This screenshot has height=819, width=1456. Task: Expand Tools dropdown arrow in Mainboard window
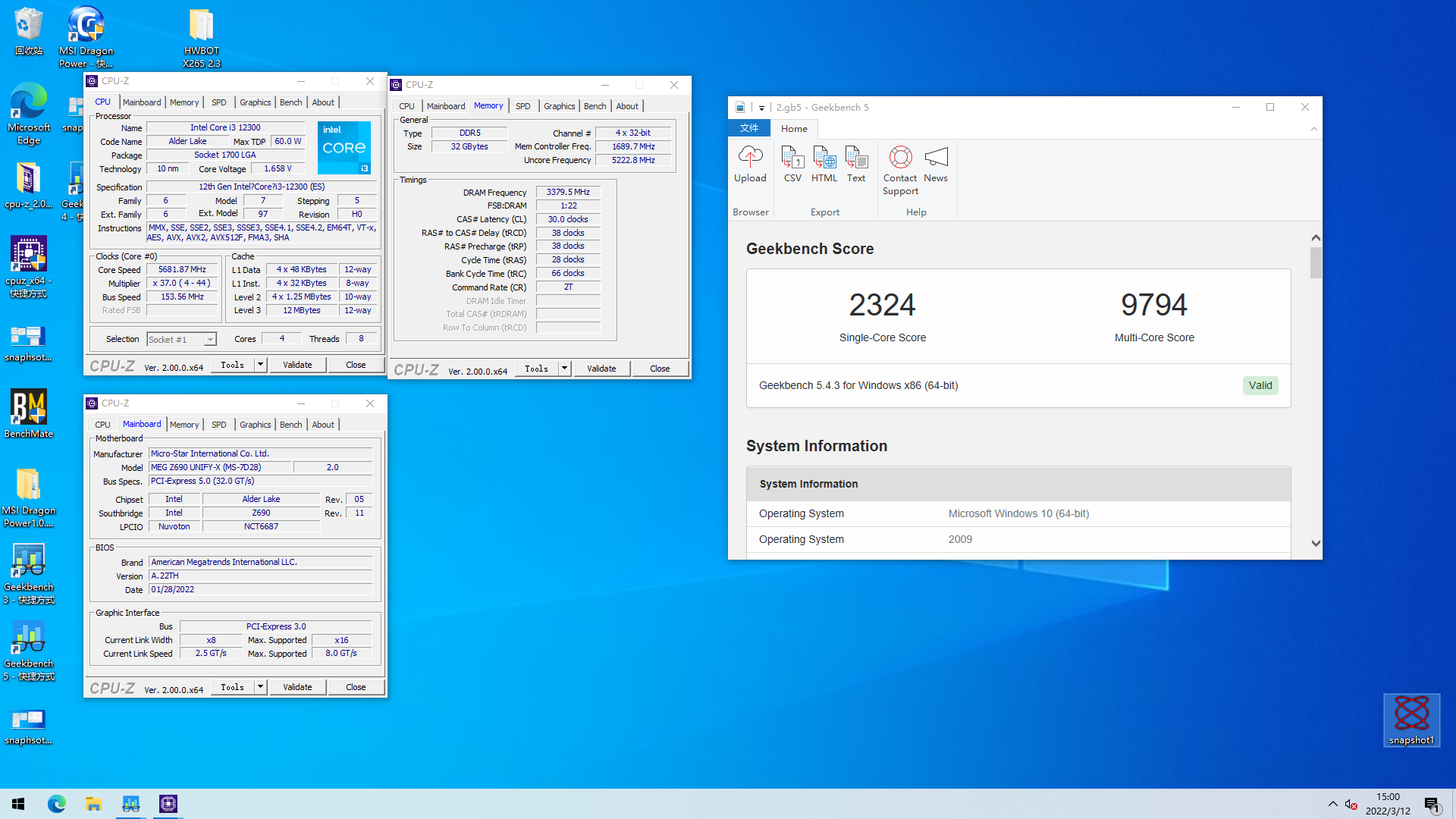[260, 687]
